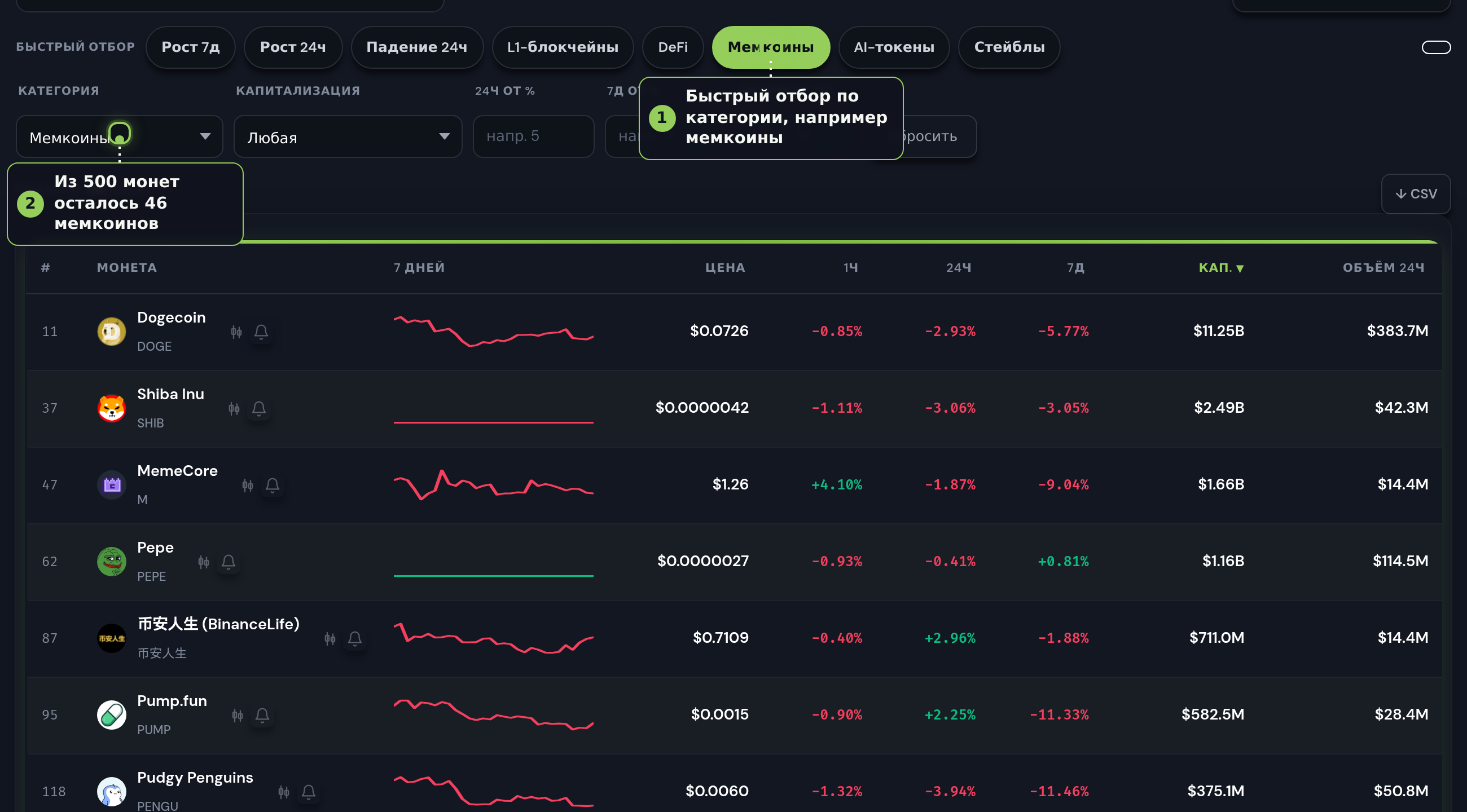1467x812 pixels.
Task: Download the table via the CSV button
Action: click(1415, 194)
